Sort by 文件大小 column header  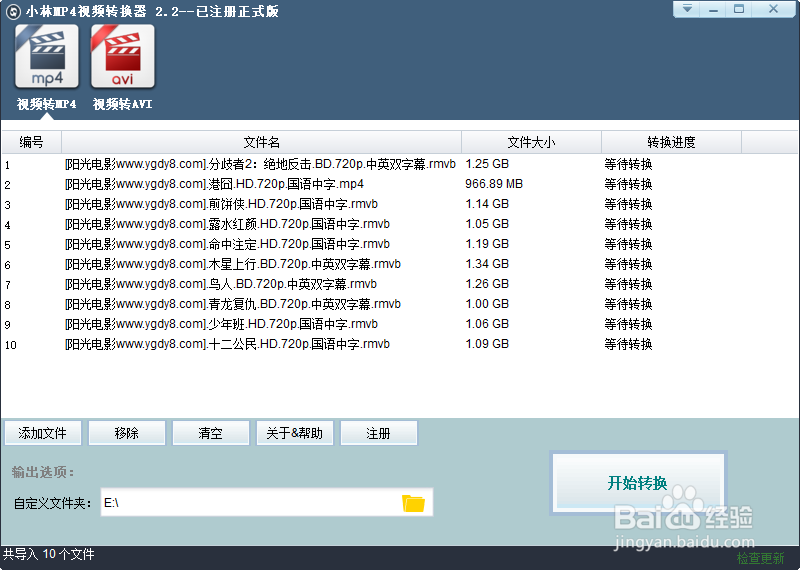pyautogui.click(x=531, y=142)
